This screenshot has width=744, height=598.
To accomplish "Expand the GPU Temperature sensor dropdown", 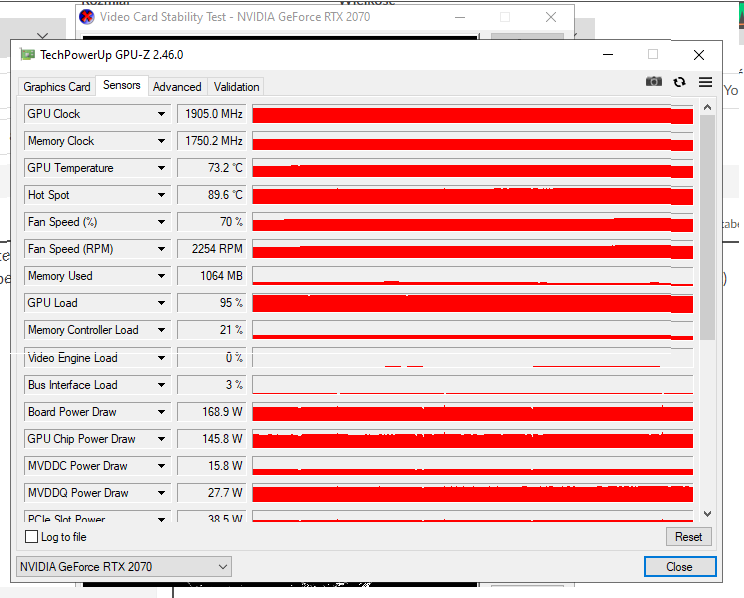I will pyautogui.click(x=161, y=168).
